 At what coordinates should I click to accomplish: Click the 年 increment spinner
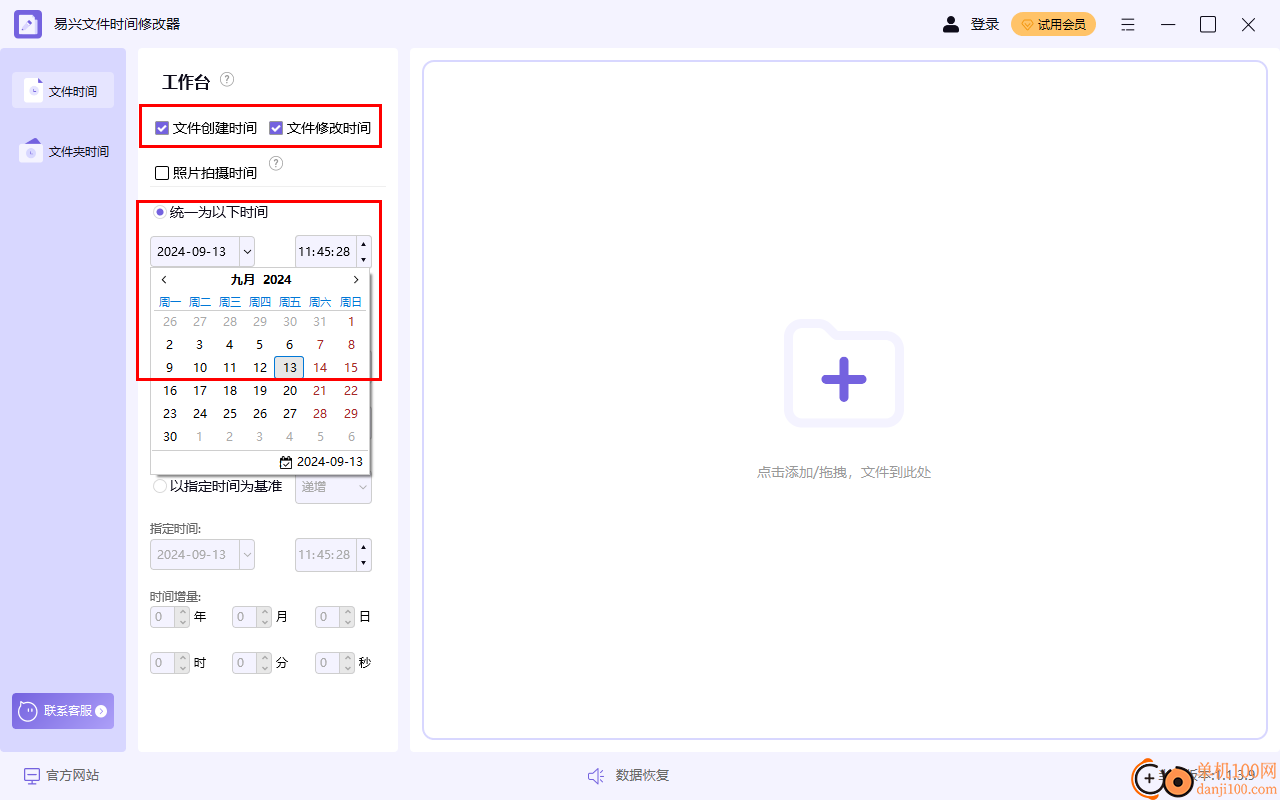click(182, 611)
